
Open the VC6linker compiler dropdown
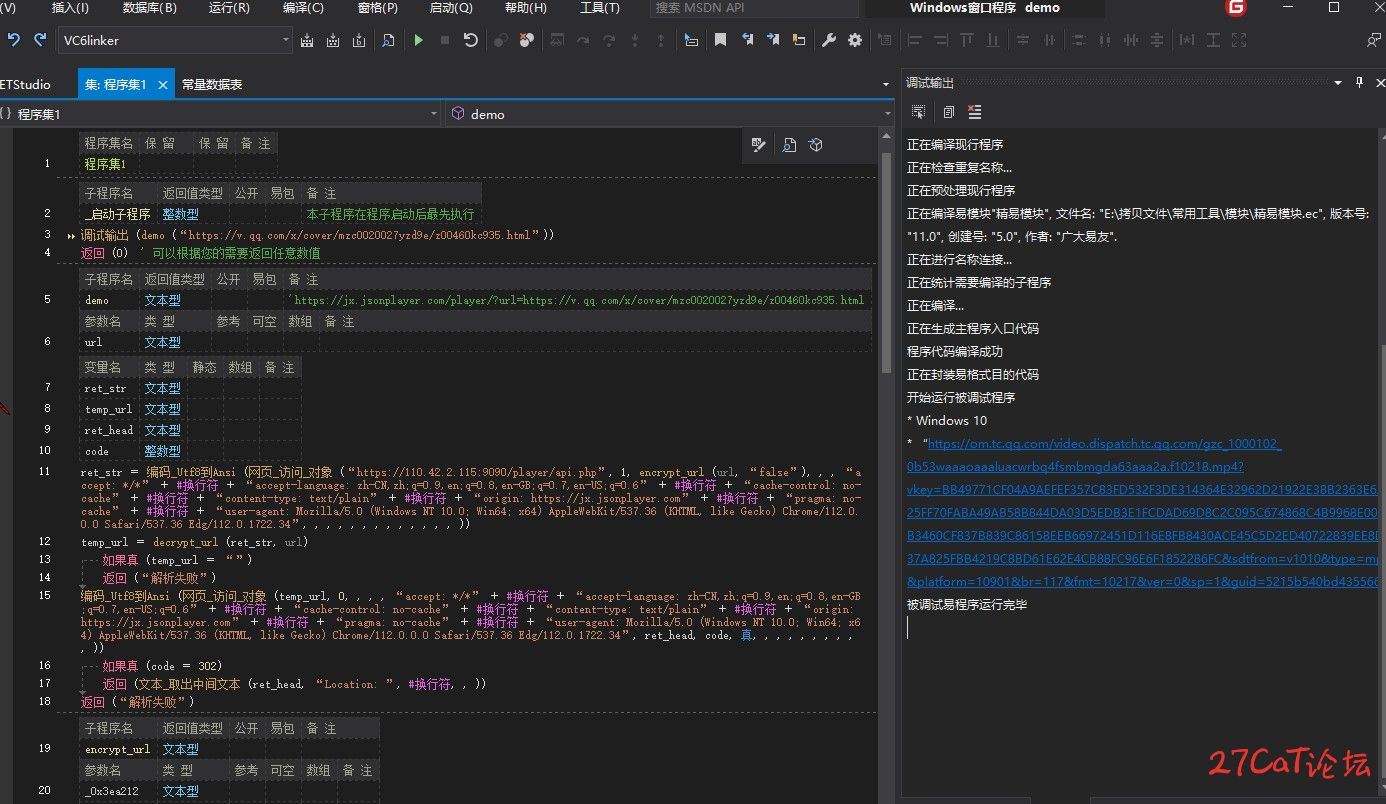286,41
